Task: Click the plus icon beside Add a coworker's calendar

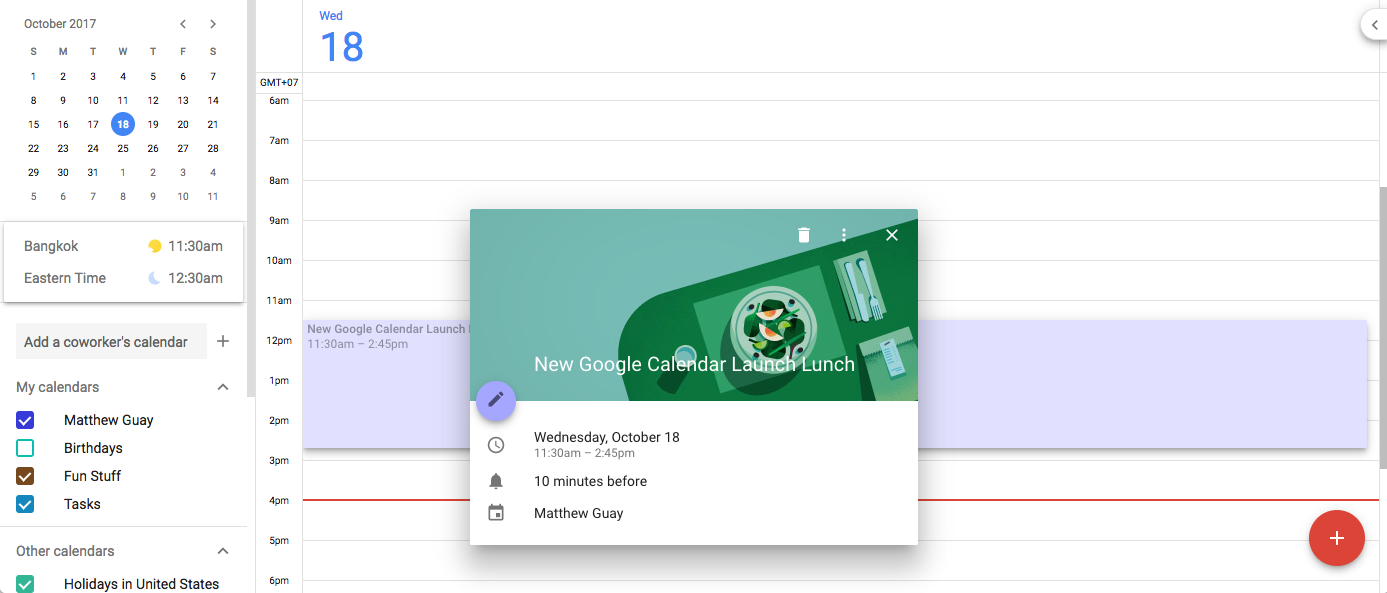Action: tap(223, 341)
